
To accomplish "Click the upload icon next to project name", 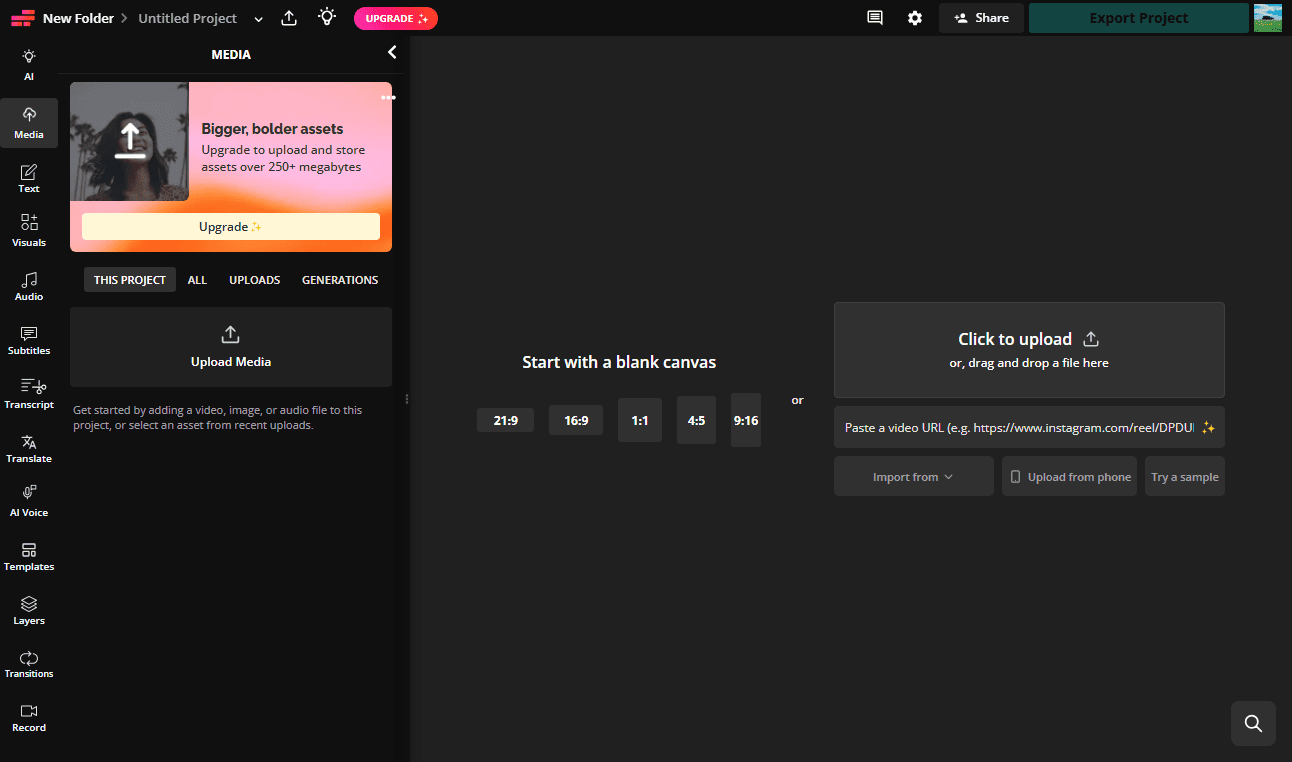I will click(289, 18).
